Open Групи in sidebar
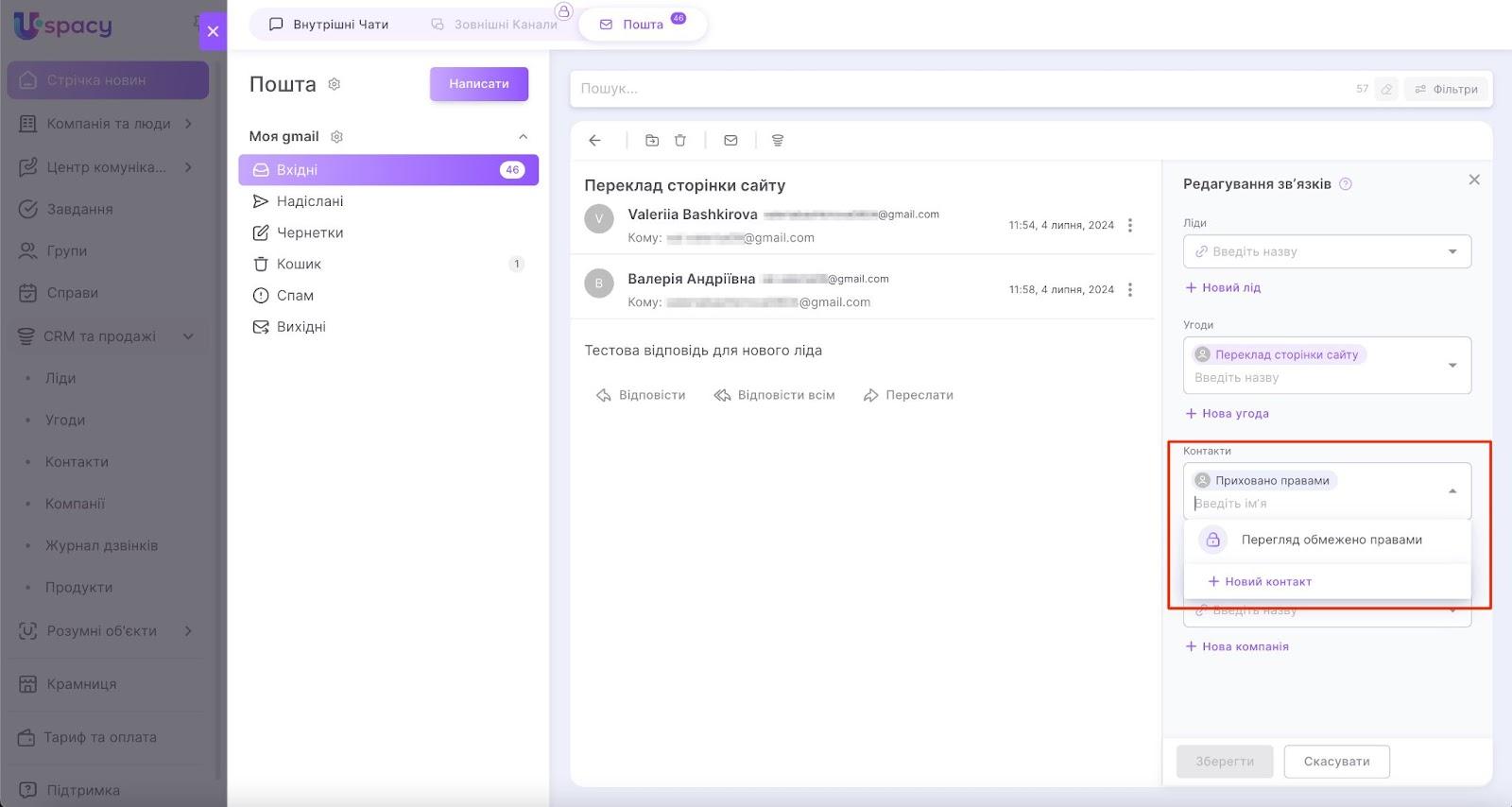 coord(108,250)
